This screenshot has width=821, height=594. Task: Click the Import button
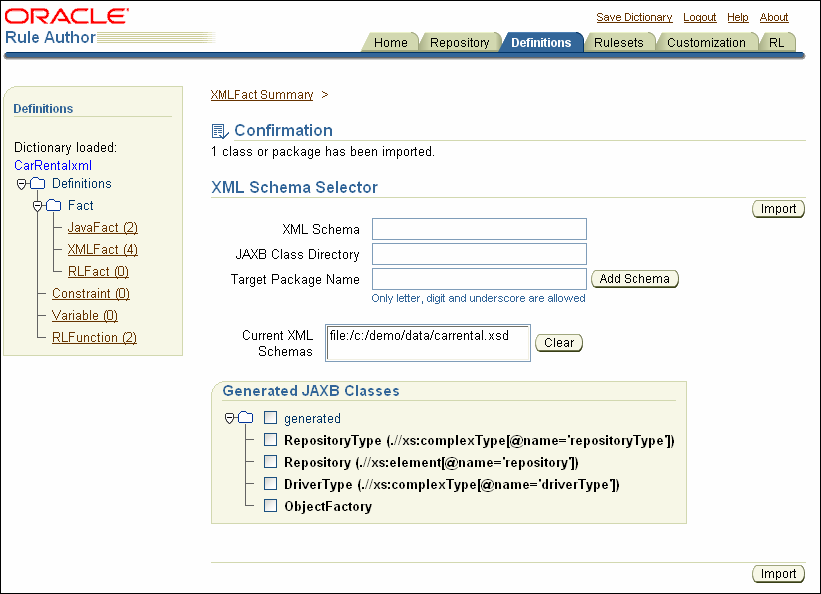pyautogui.click(x=778, y=208)
